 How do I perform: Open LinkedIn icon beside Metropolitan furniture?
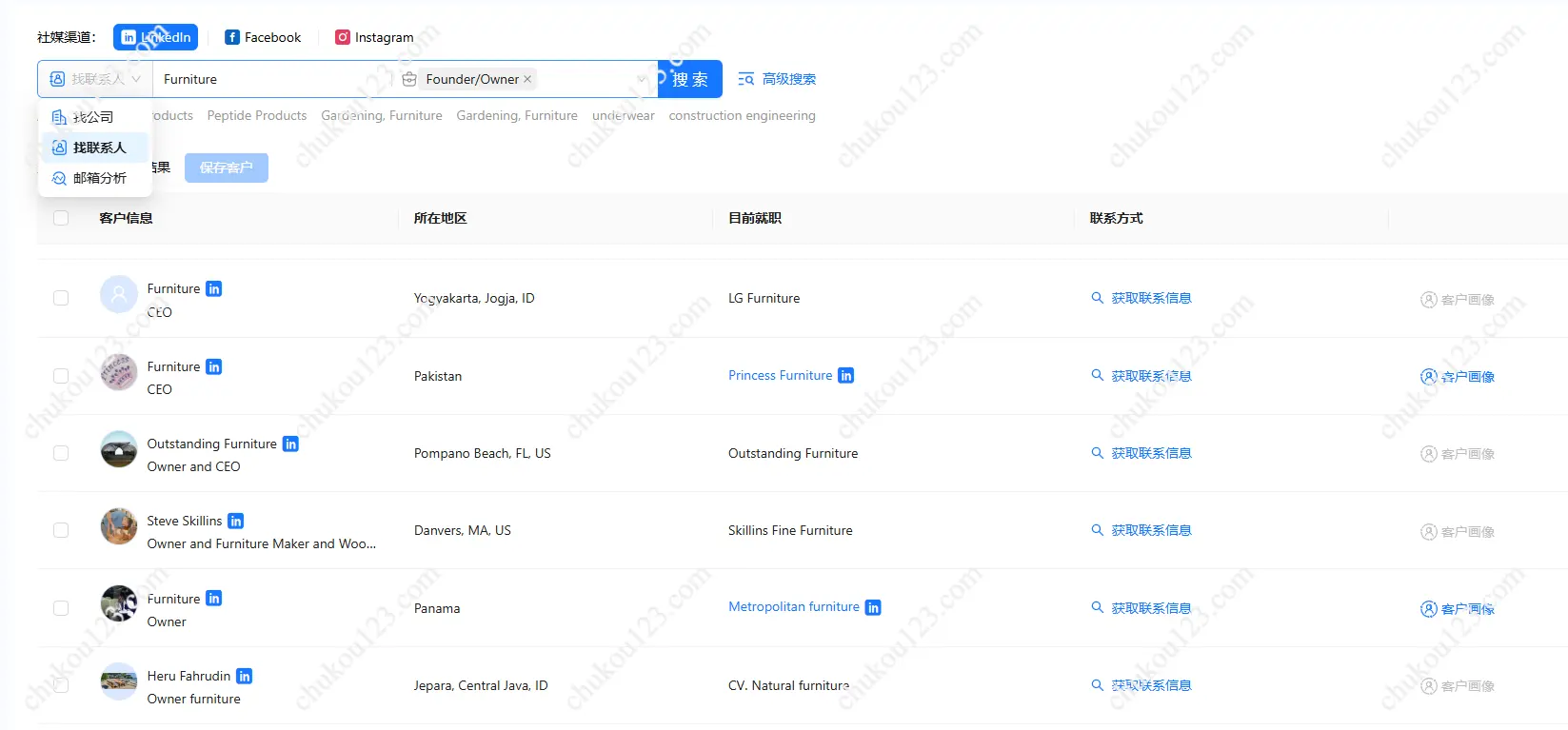point(873,607)
